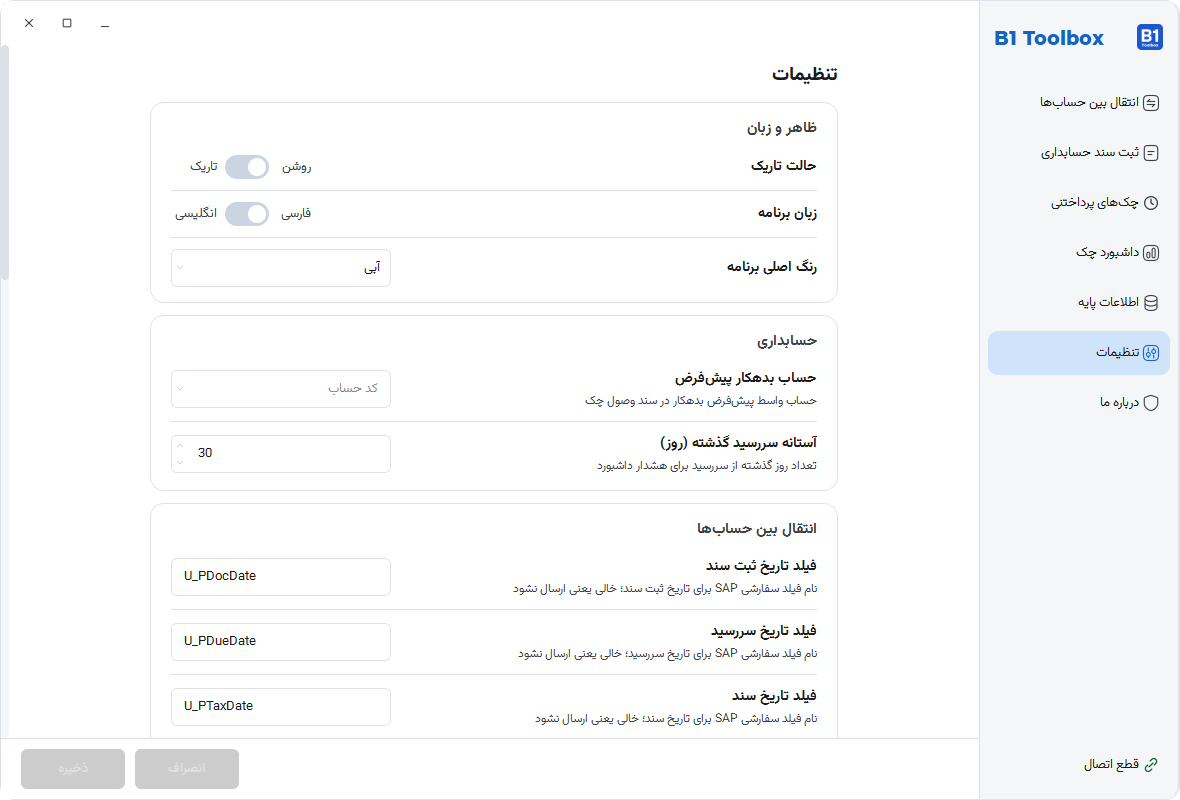The width and height of the screenshot is (1180, 800).
Task: Click the transfer arrows icon beside انتقال بین حساب‌ها
Action: pos(1151,103)
